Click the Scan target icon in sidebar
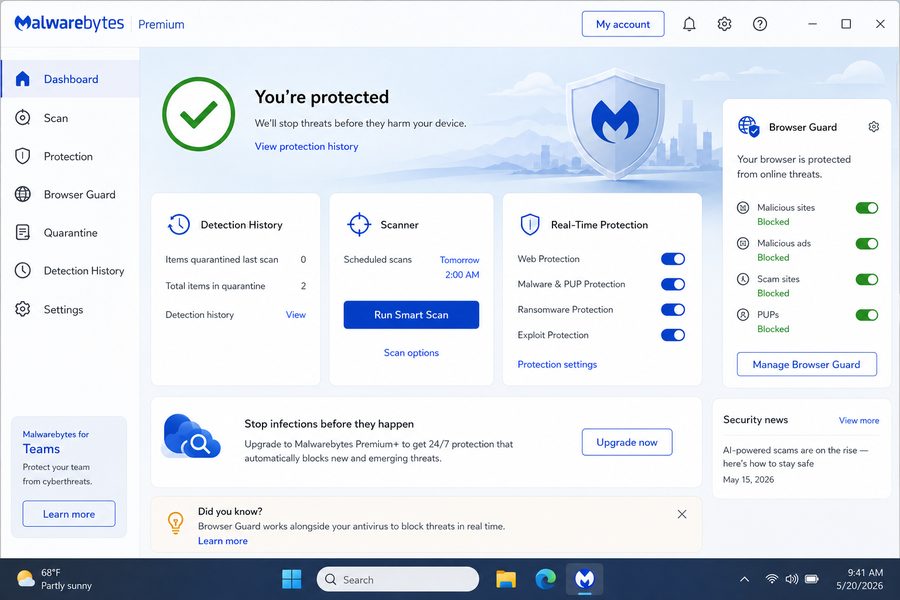The image size is (900, 600). [x=22, y=118]
